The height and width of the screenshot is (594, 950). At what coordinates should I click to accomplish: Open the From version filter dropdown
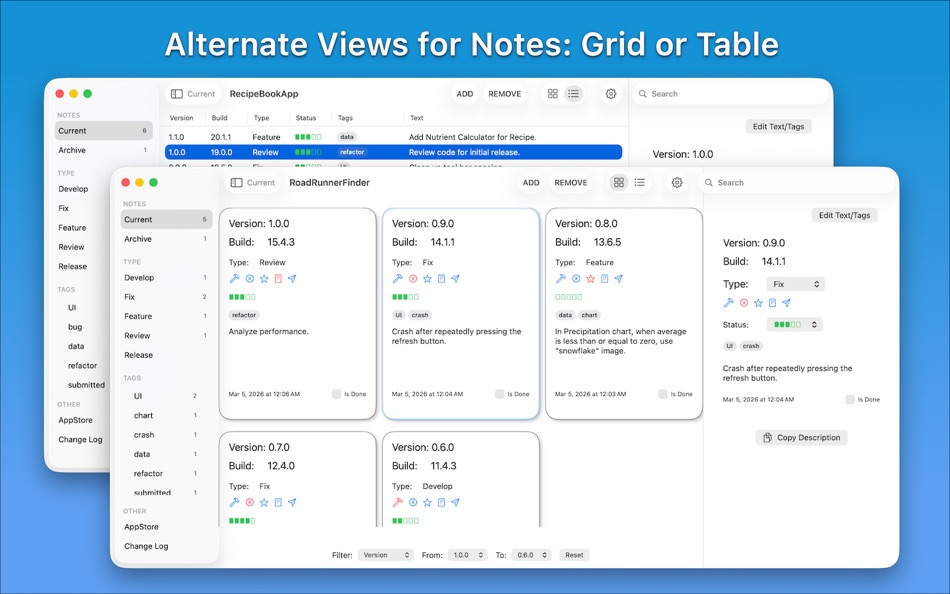pyautogui.click(x=468, y=555)
